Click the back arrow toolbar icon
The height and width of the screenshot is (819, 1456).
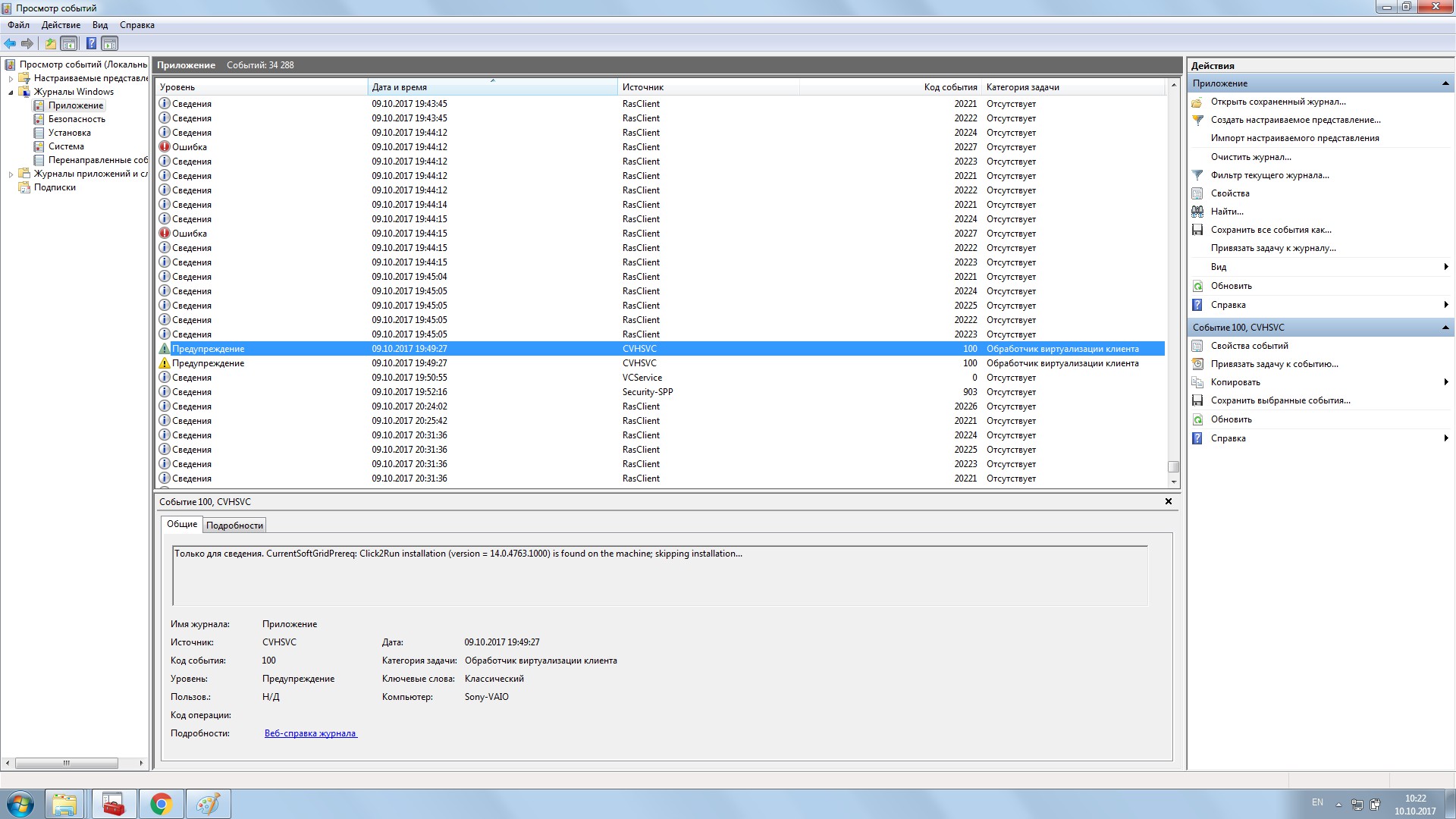10,43
